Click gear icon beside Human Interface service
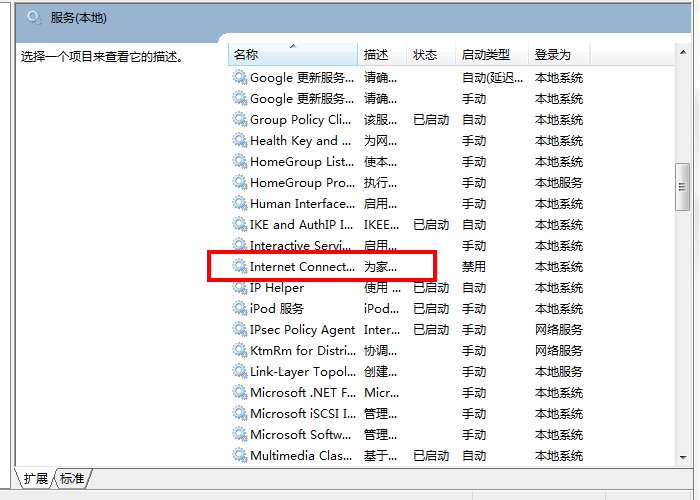This screenshot has height=500, width=700. (x=240, y=204)
